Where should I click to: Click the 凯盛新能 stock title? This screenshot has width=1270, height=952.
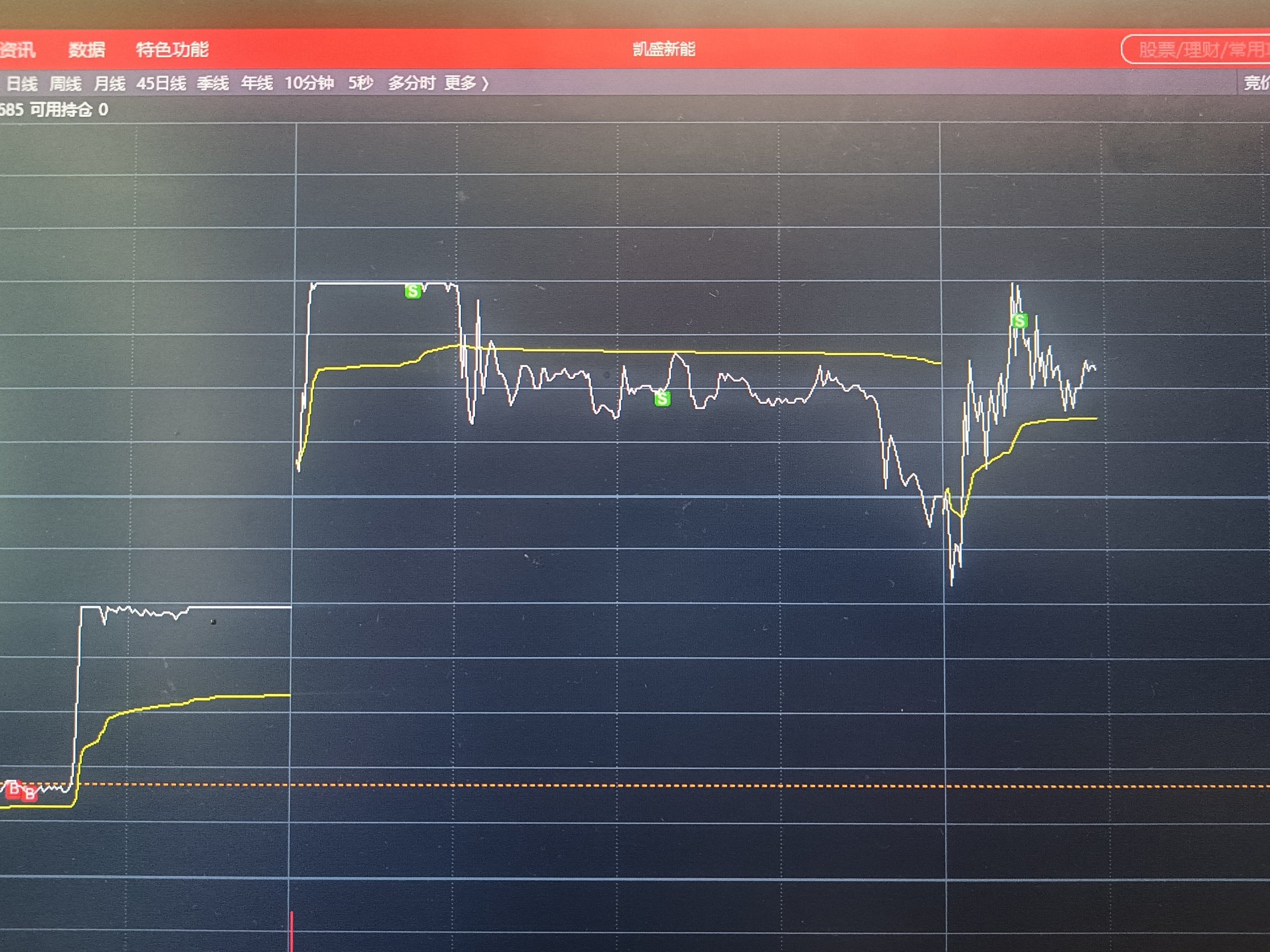point(664,50)
